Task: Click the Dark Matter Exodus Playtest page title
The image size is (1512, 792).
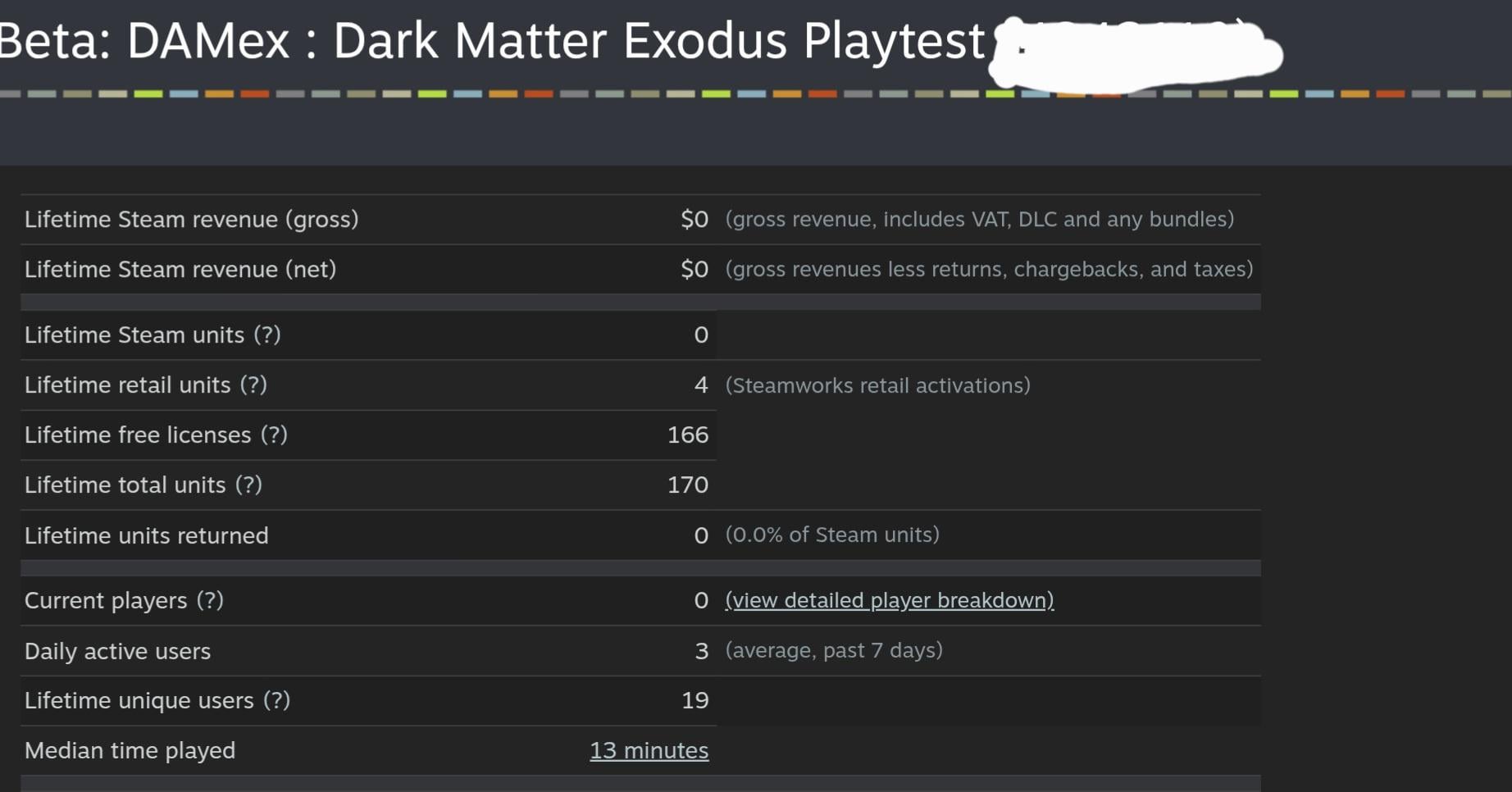Action: (492, 39)
